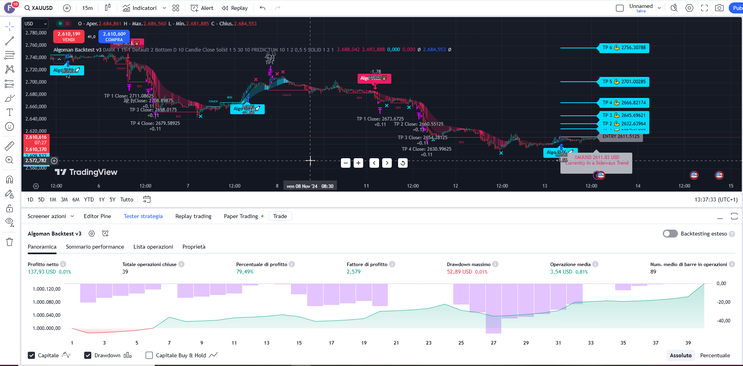
Task: Enable Capitale Buy & Hold checkbox
Action: tap(149, 355)
